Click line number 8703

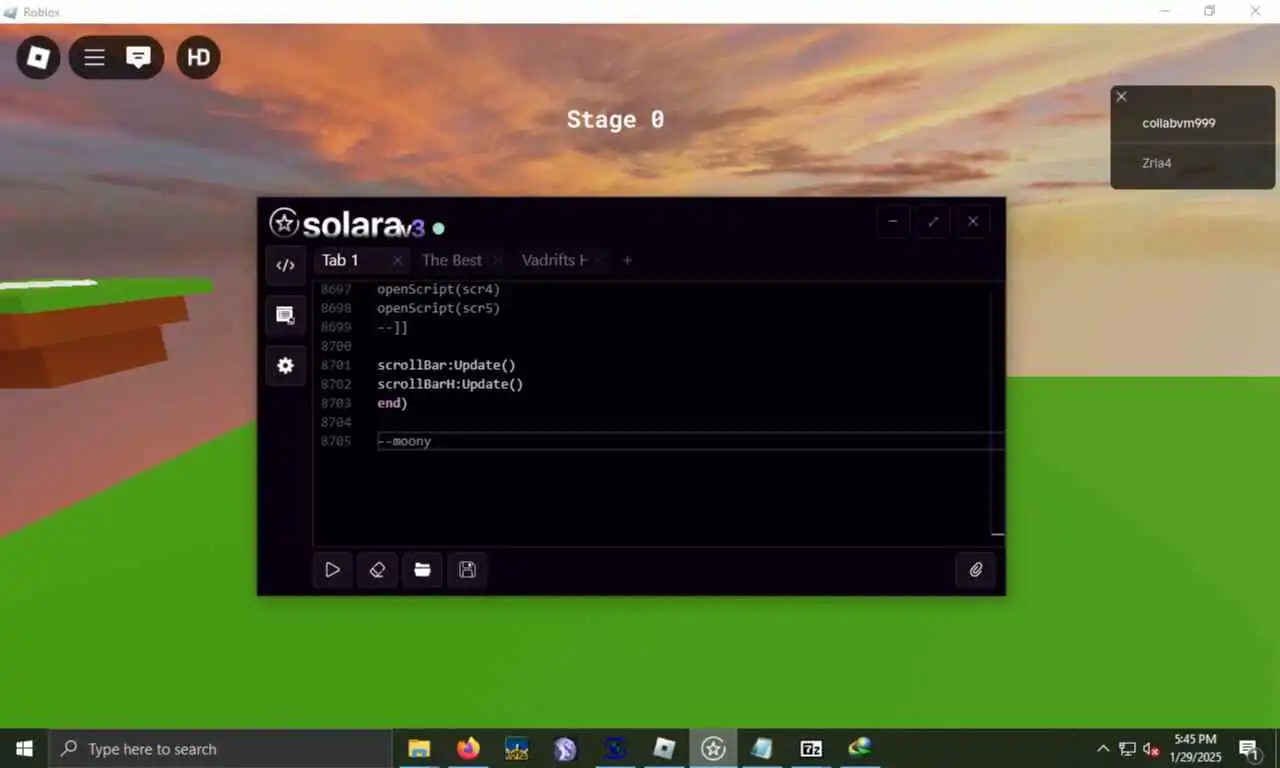point(336,403)
